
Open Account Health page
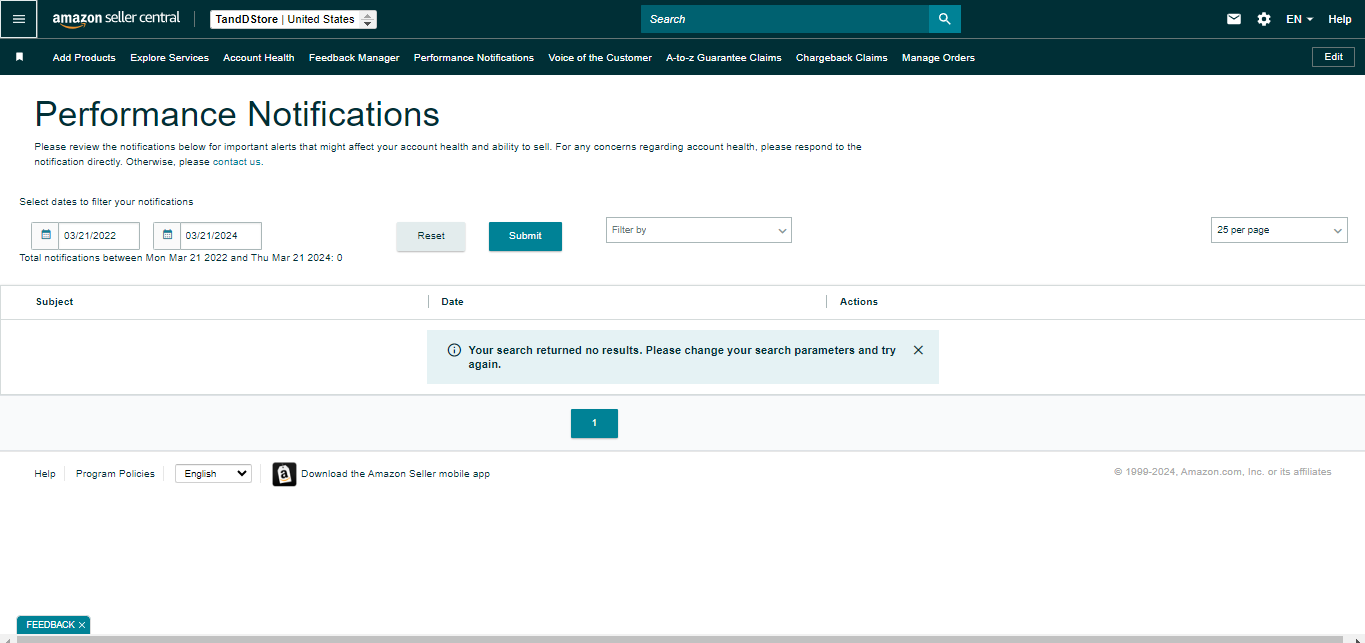[258, 58]
